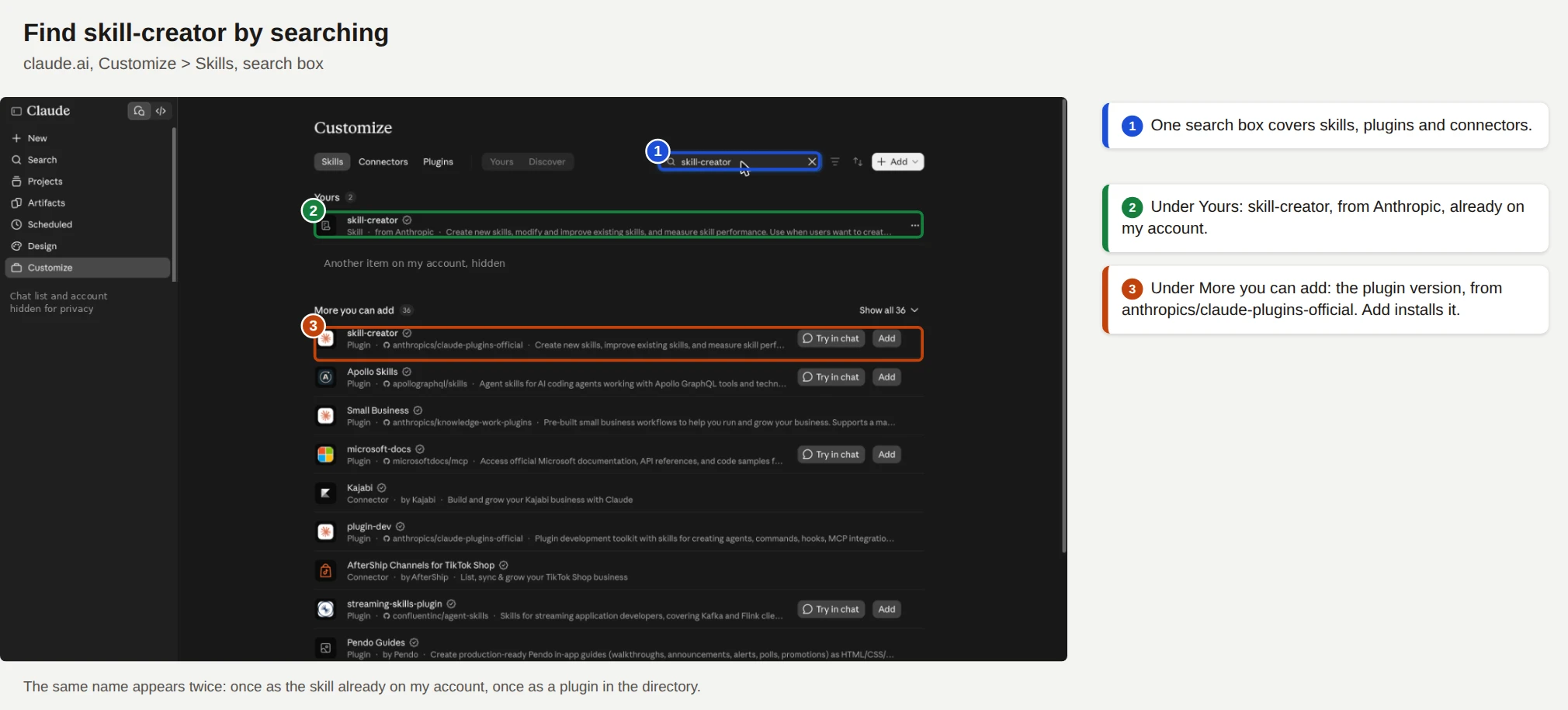Select the Connectors tab
The height and width of the screenshot is (710, 1568).
tap(383, 161)
